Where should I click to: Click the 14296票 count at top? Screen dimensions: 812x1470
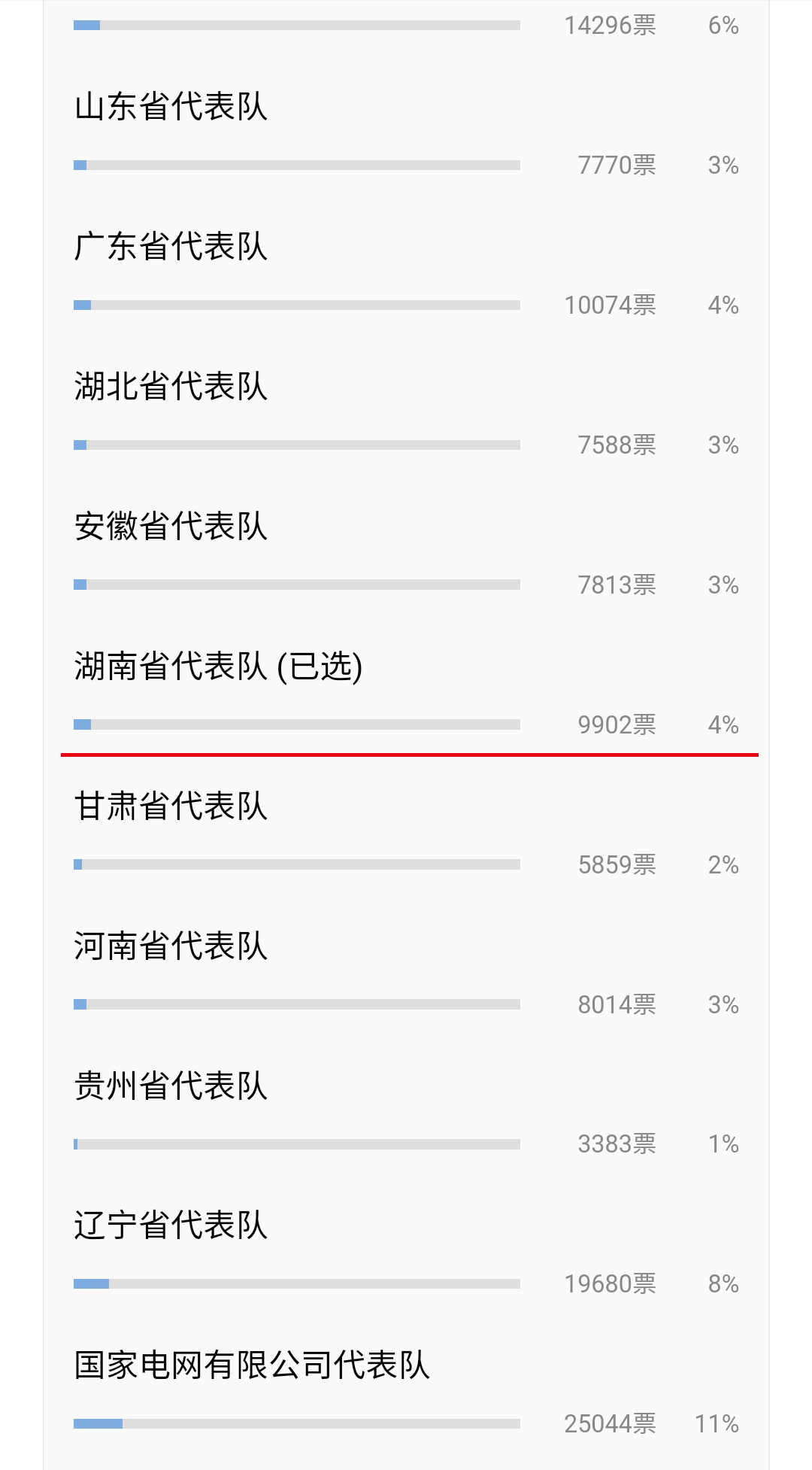(610, 26)
